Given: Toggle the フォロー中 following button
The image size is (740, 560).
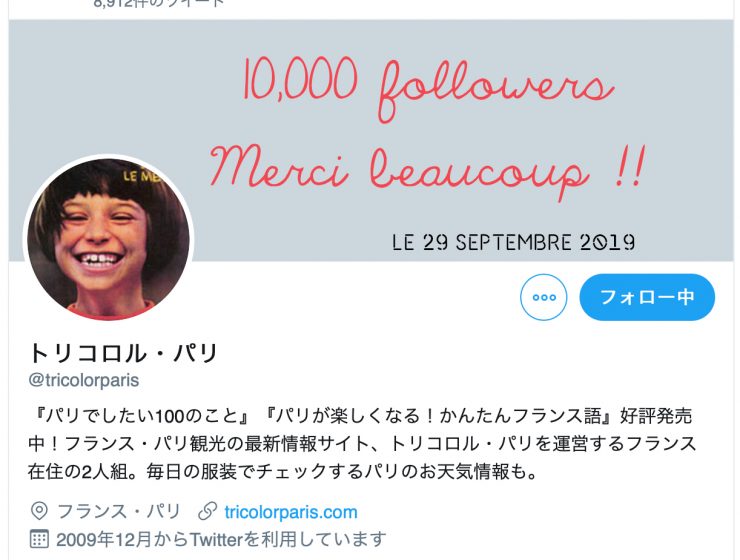Looking at the screenshot, I should (647, 297).
